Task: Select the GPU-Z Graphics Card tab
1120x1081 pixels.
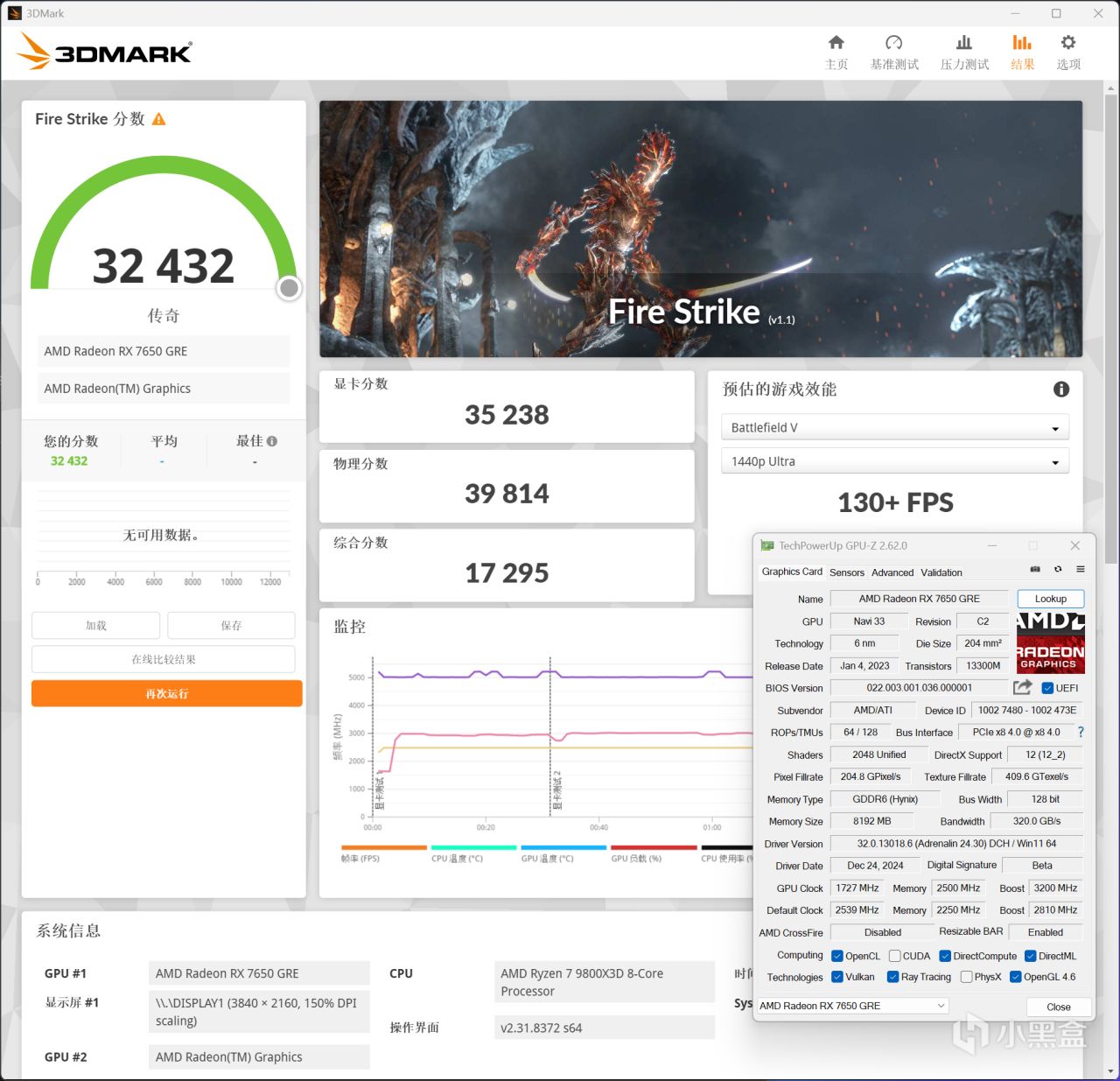Action: coord(792,572)
